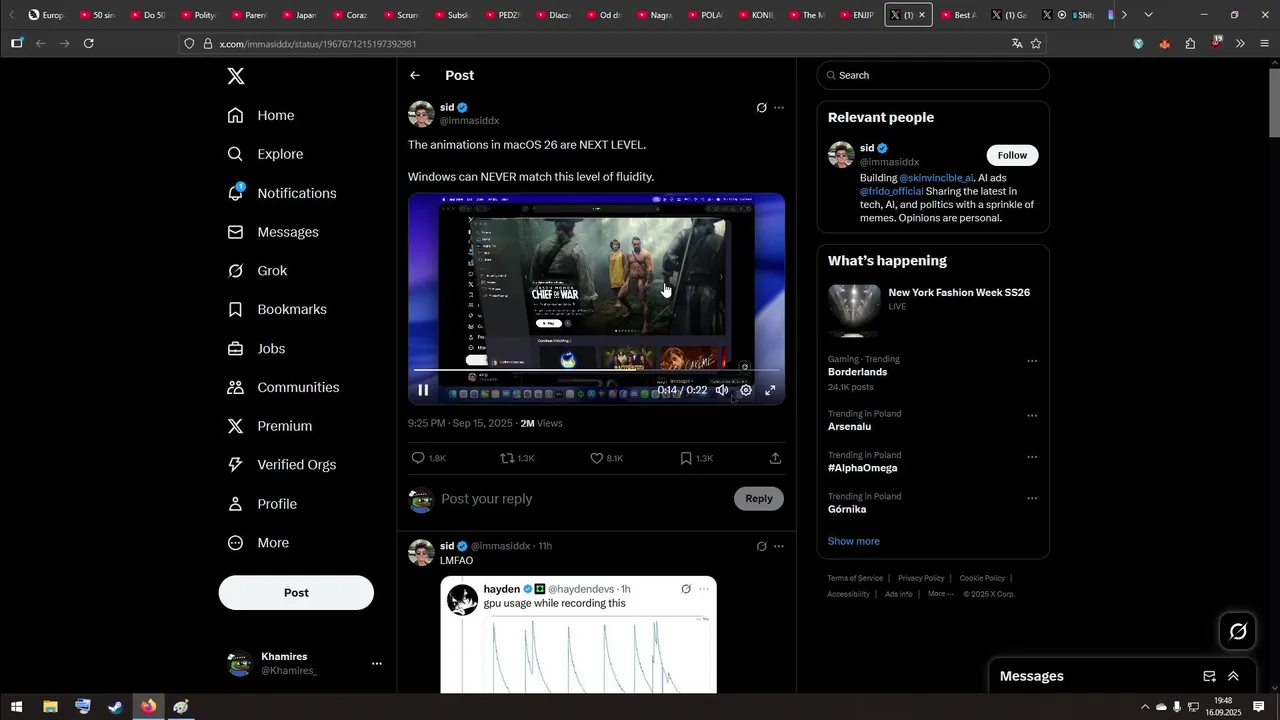Open New York Fashion Week SS26 event
The height and width of the screenshot is (720, 1280).
point(933,309)
